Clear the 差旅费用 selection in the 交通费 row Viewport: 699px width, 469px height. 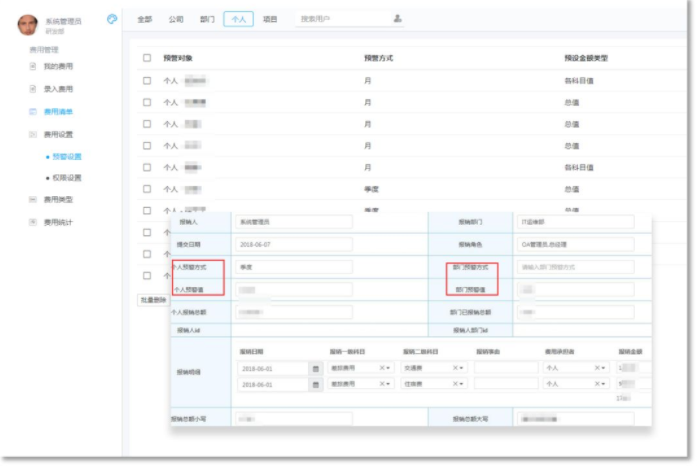point(382,368)
